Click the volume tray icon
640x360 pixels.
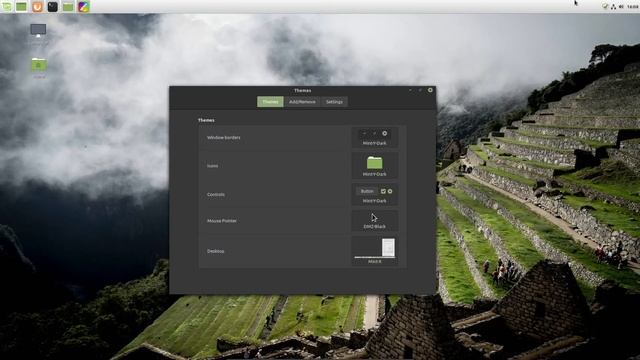point(621,6)
